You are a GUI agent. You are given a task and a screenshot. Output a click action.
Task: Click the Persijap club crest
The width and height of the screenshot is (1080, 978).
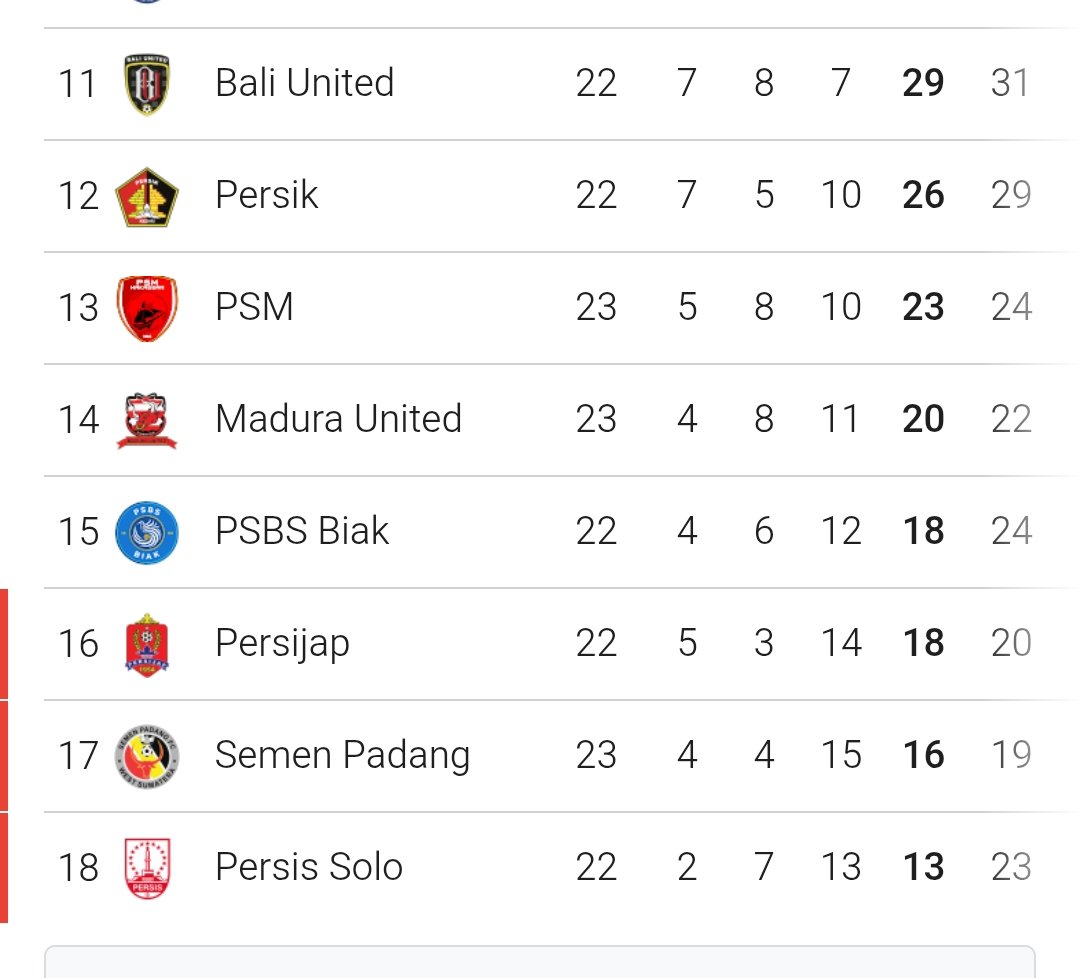tap(147, 644)
